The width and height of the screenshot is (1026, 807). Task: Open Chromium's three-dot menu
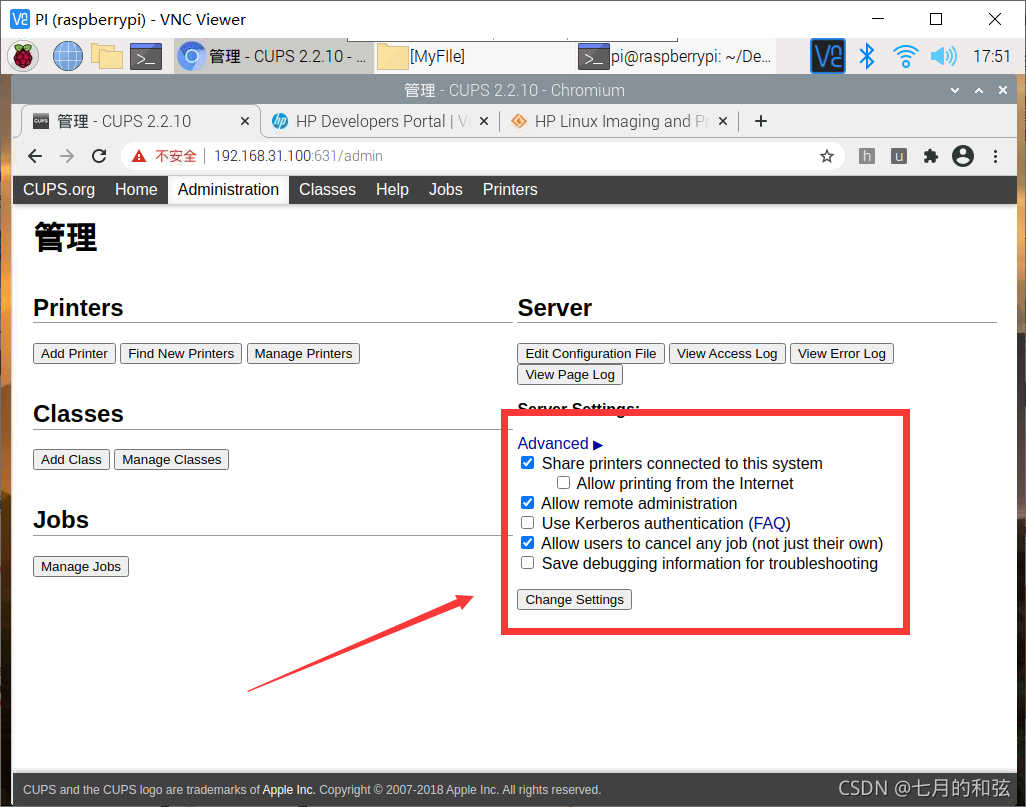(995, 156)
